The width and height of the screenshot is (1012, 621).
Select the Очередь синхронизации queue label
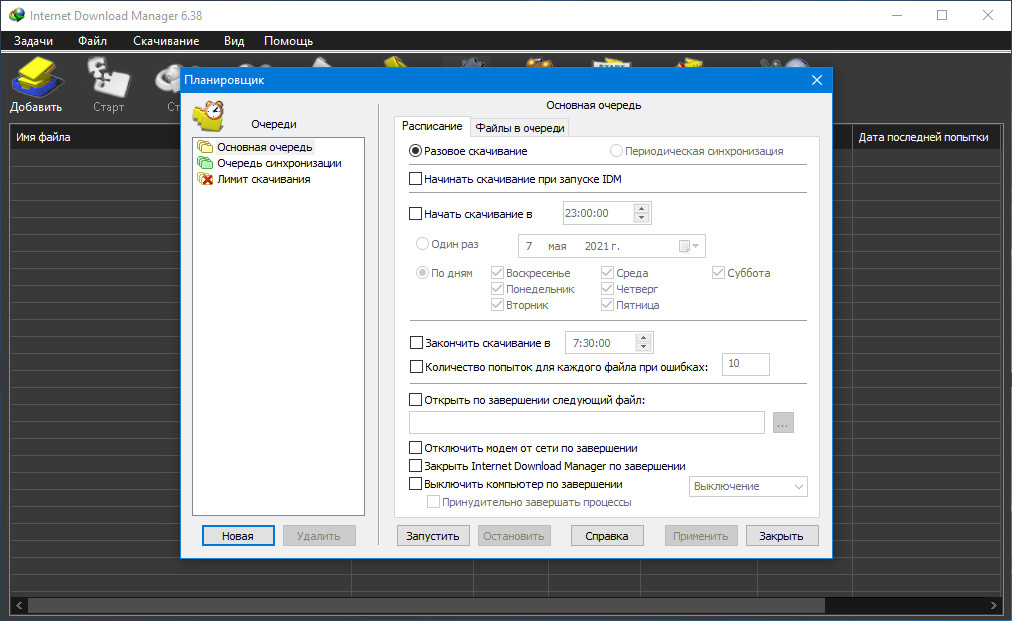pos(279,163)
